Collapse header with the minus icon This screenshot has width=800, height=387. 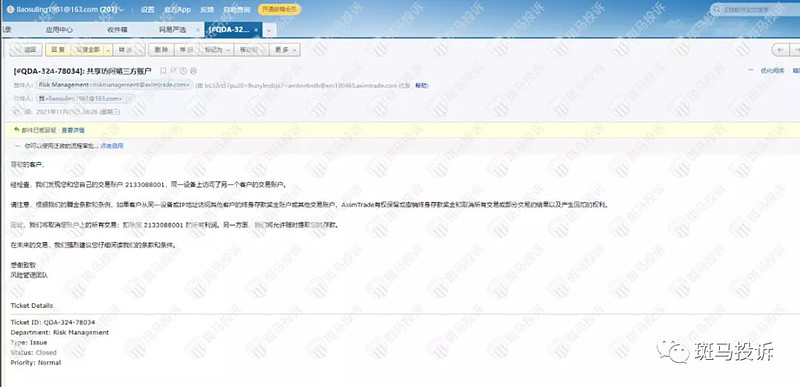(x=750, y=70)
